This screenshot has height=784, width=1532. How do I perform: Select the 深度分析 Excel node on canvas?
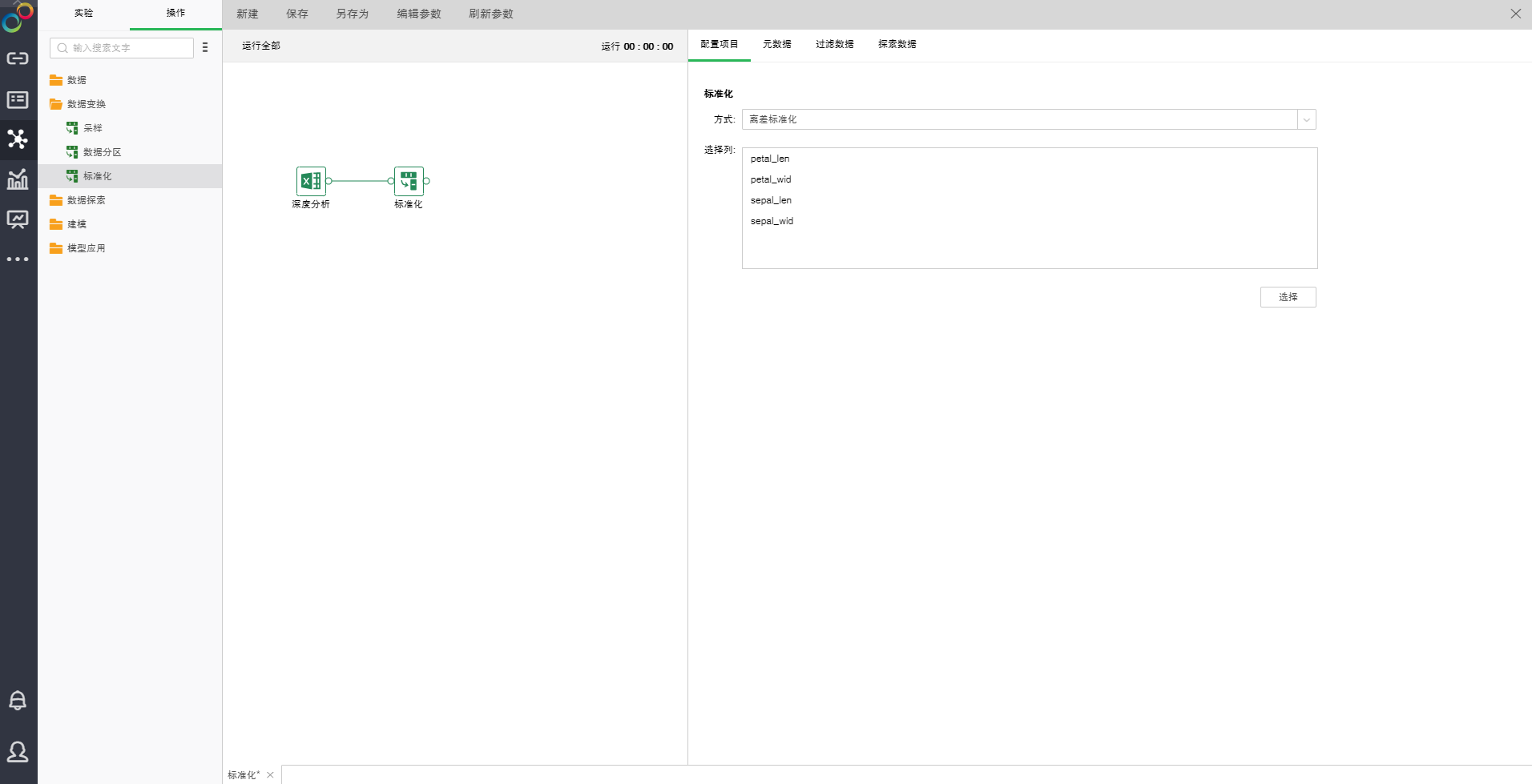click(311, 182)
